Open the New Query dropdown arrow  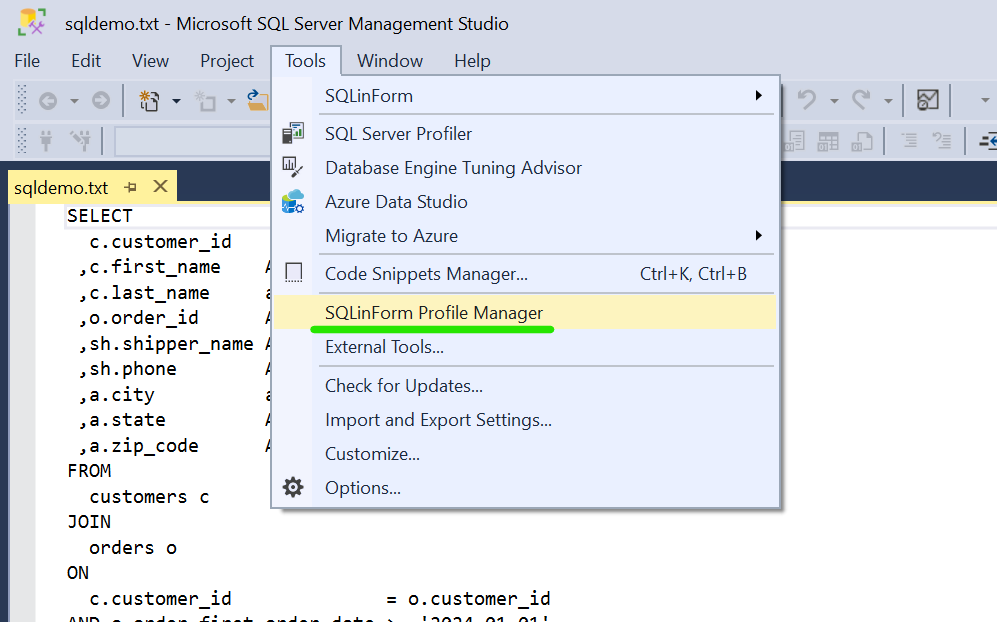(177, 100)
